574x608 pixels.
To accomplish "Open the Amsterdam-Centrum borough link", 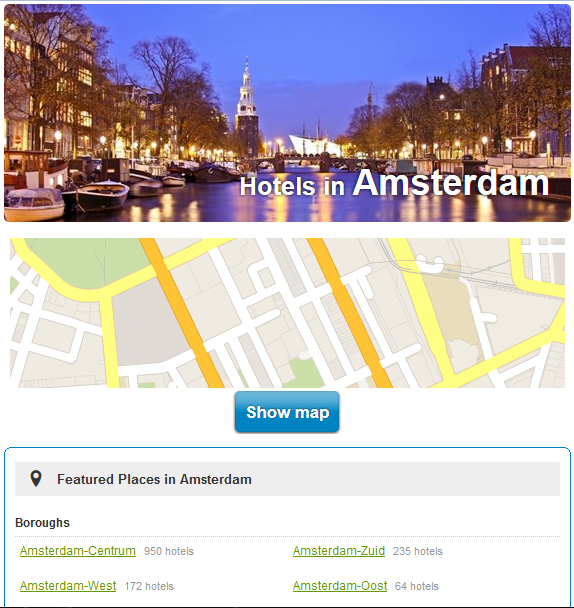I will click(78, 551).
